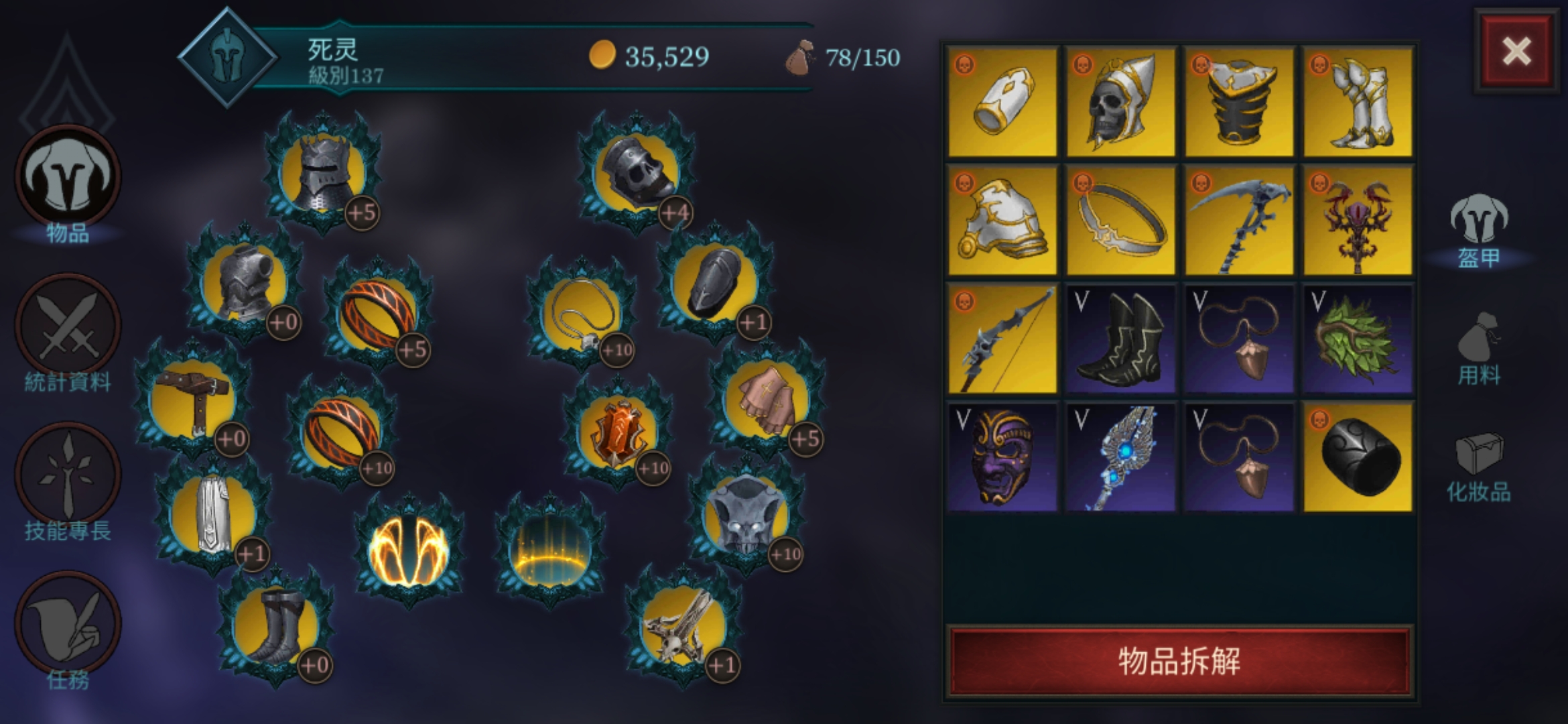The width and height of the screenshot is (1568, 724).
Task: Select the equipped orange gem amulet +10
Action: pyautogui.click(x=618, y=432)
